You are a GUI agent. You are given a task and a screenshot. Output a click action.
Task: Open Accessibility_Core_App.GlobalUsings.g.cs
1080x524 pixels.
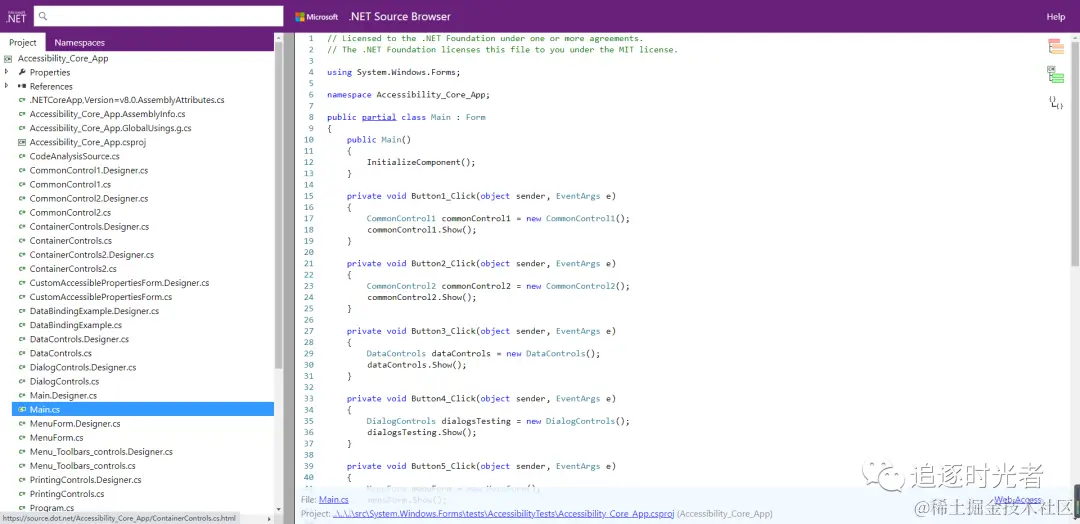click(x=110, y=128)
